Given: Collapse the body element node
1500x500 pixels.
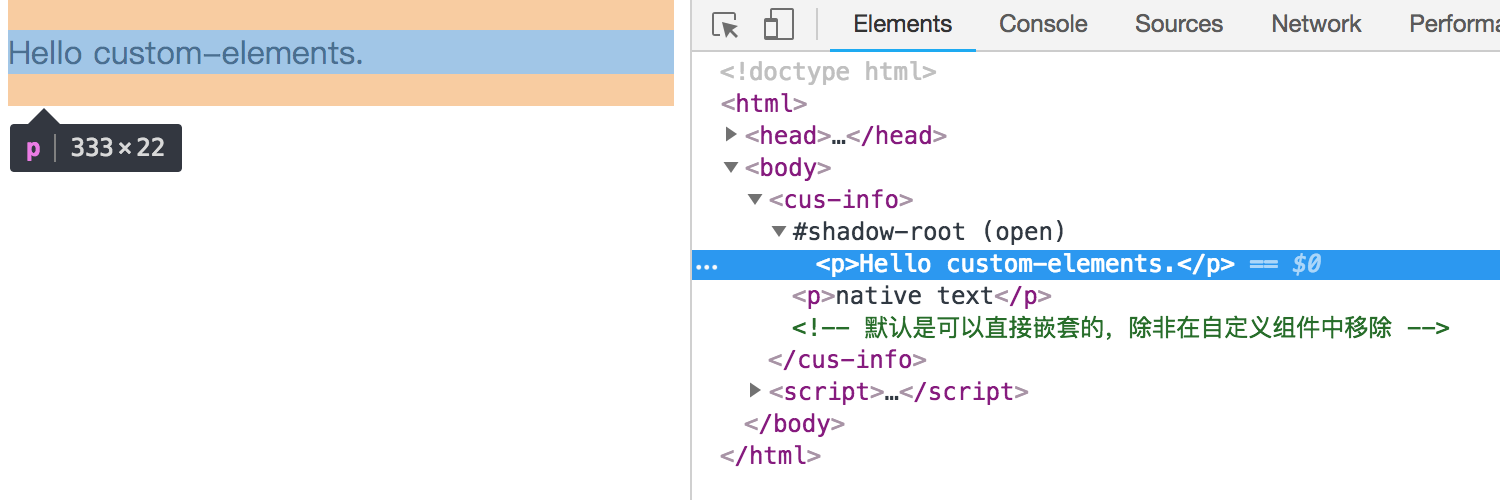Looking at the screenshot, I should [x=732, y=167].
